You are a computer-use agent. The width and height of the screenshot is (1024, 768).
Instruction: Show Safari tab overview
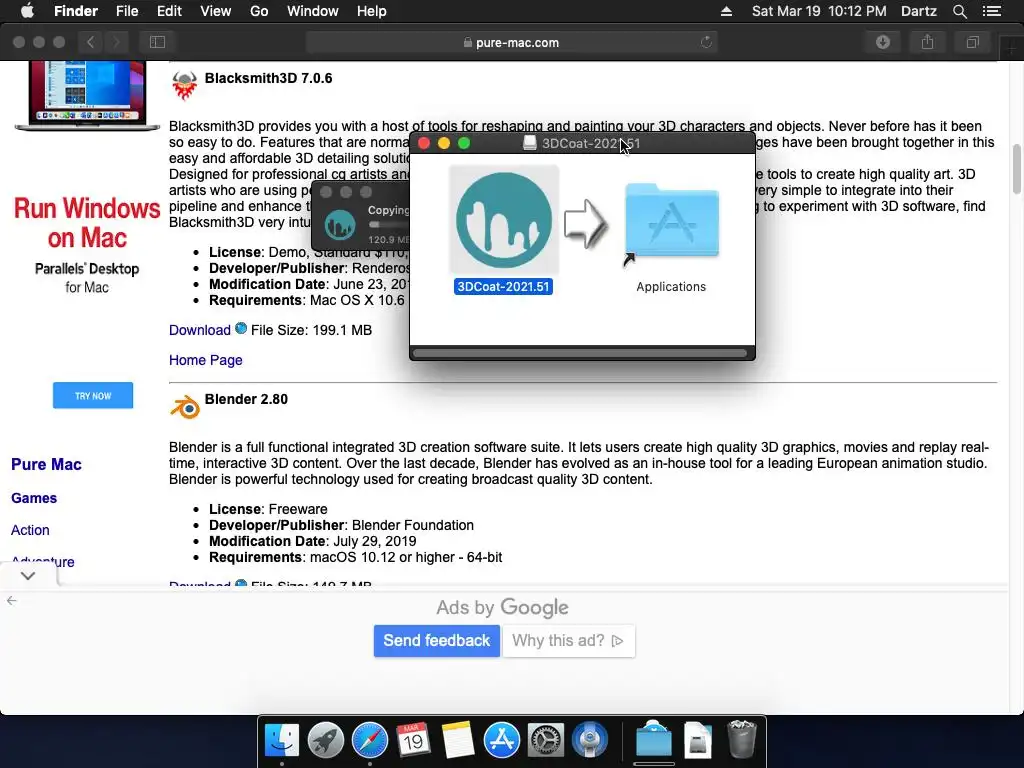click(972, 42)
